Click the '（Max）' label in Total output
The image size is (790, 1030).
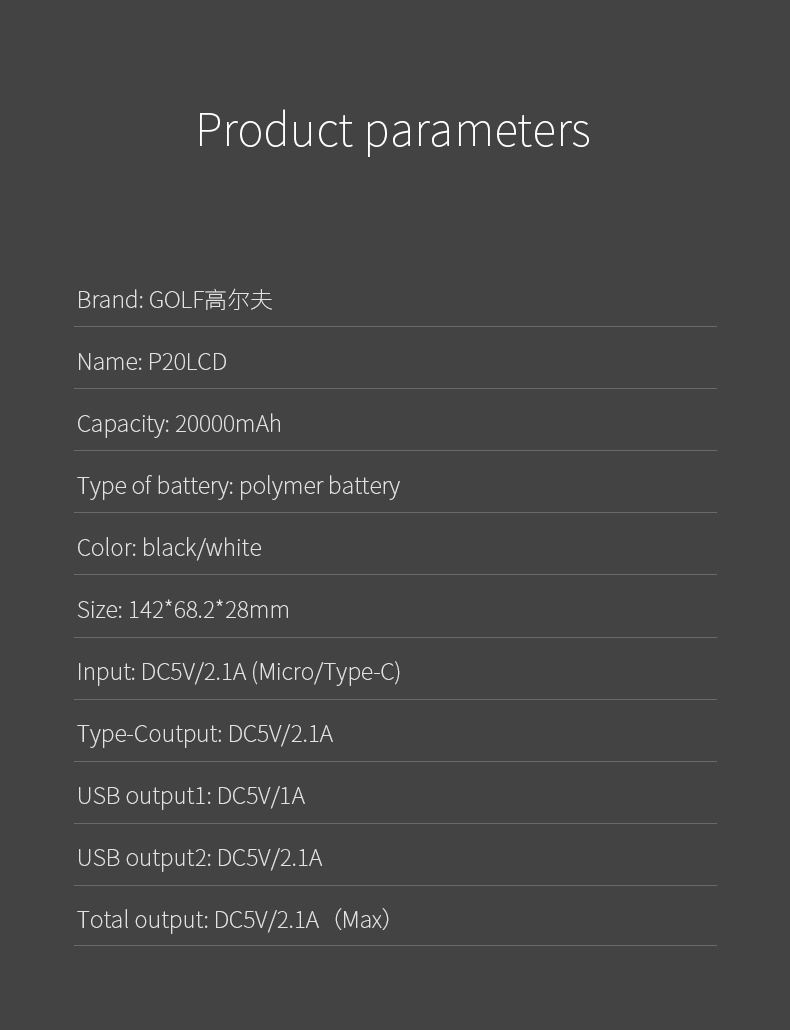[x=361, y=920]
